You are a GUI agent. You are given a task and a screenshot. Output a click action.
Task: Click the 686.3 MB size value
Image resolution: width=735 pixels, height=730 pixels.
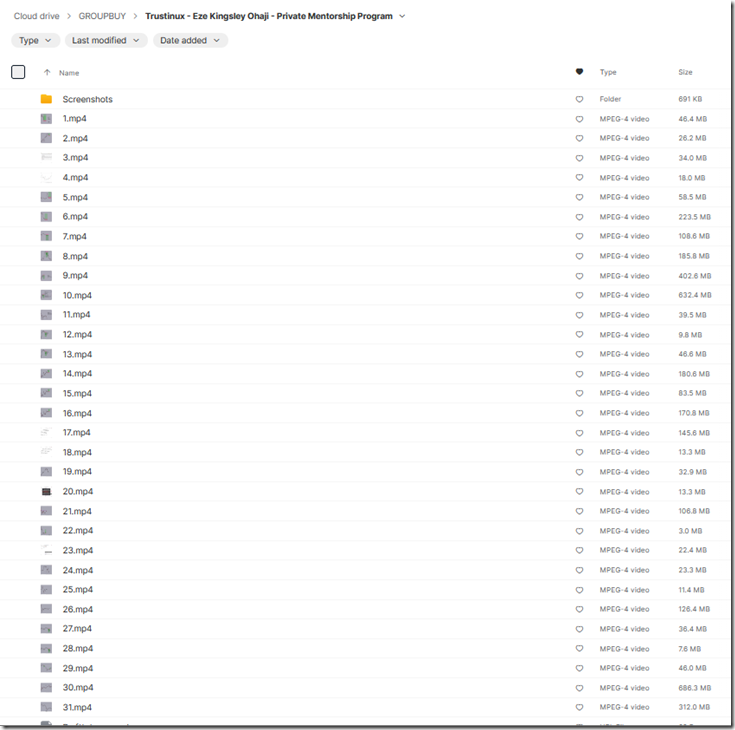tap(695, 688)
